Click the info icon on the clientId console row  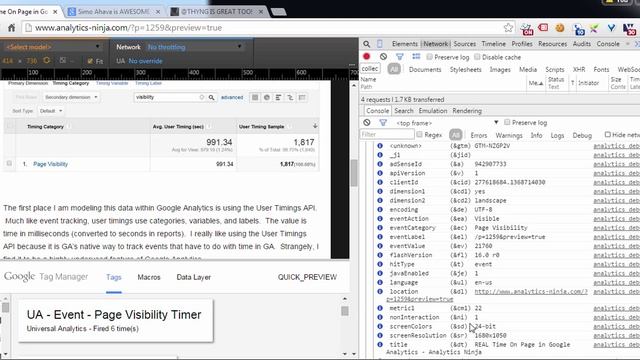[380, 182]
